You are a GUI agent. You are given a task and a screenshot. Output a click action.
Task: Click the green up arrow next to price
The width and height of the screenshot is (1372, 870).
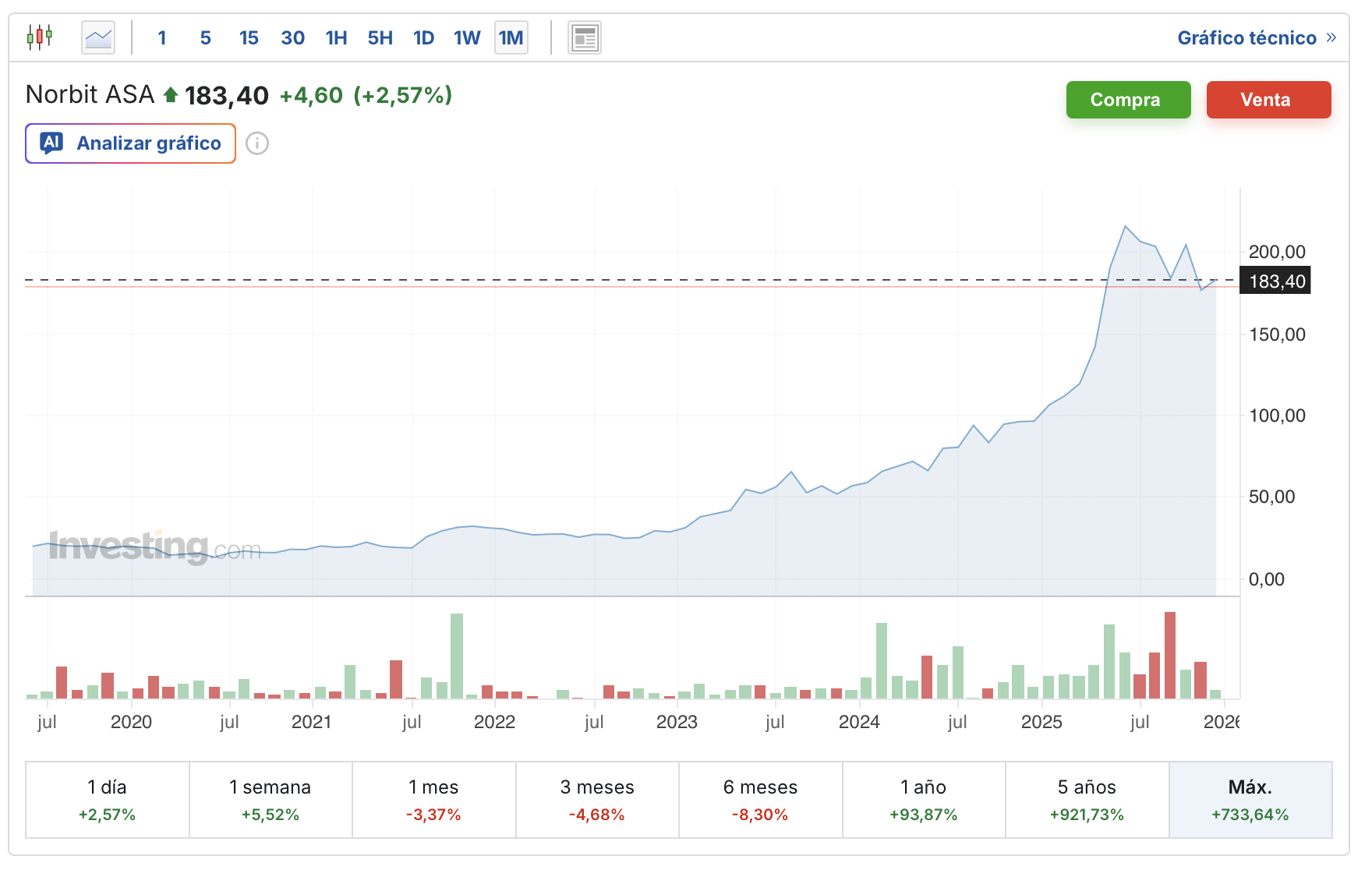point(171,95)
